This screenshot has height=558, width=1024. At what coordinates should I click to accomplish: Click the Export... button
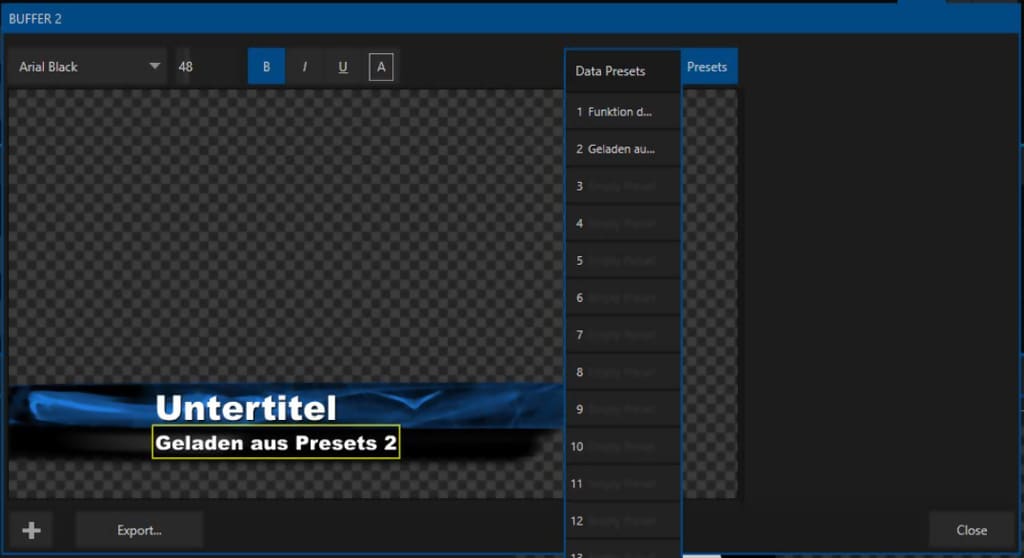click(x=139, y=530)
